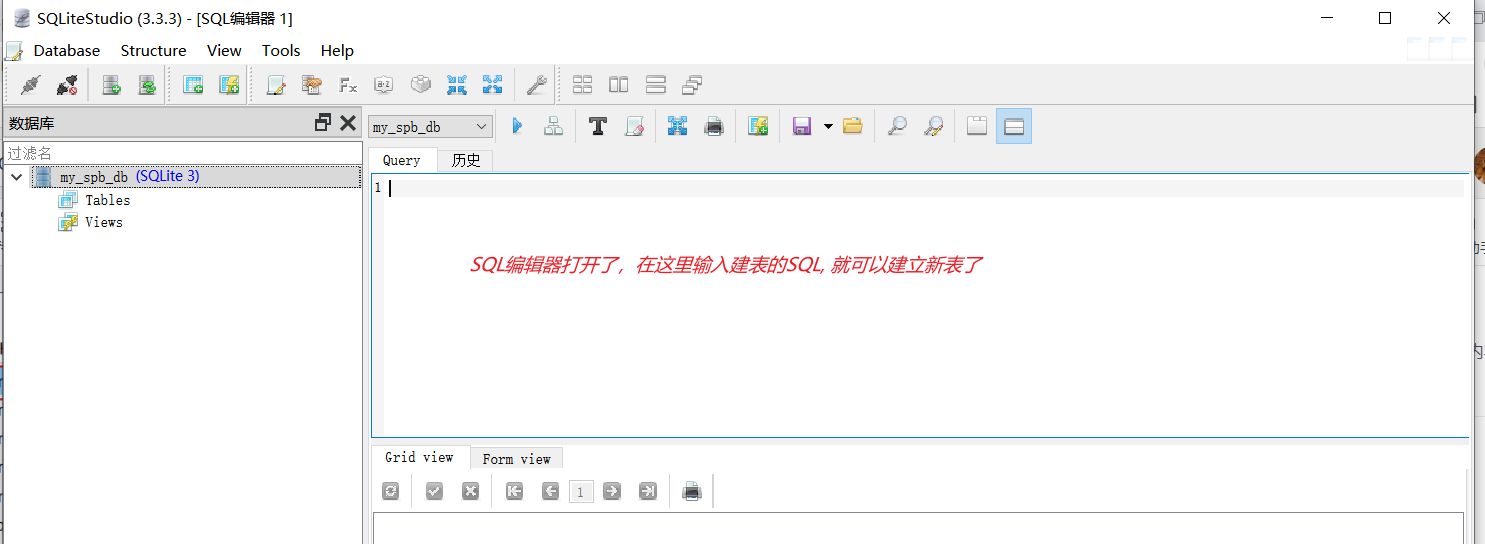Switch to the 历史 tab
Viewport: 1485px width, 544px height.
466,160
